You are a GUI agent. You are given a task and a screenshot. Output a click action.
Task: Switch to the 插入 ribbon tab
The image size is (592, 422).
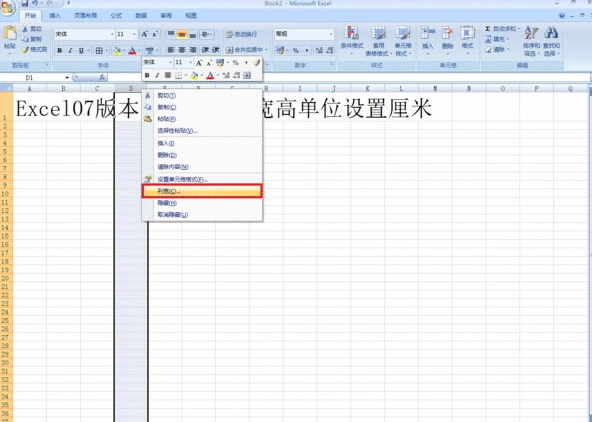pyautogui.click(x=55, y=15)
